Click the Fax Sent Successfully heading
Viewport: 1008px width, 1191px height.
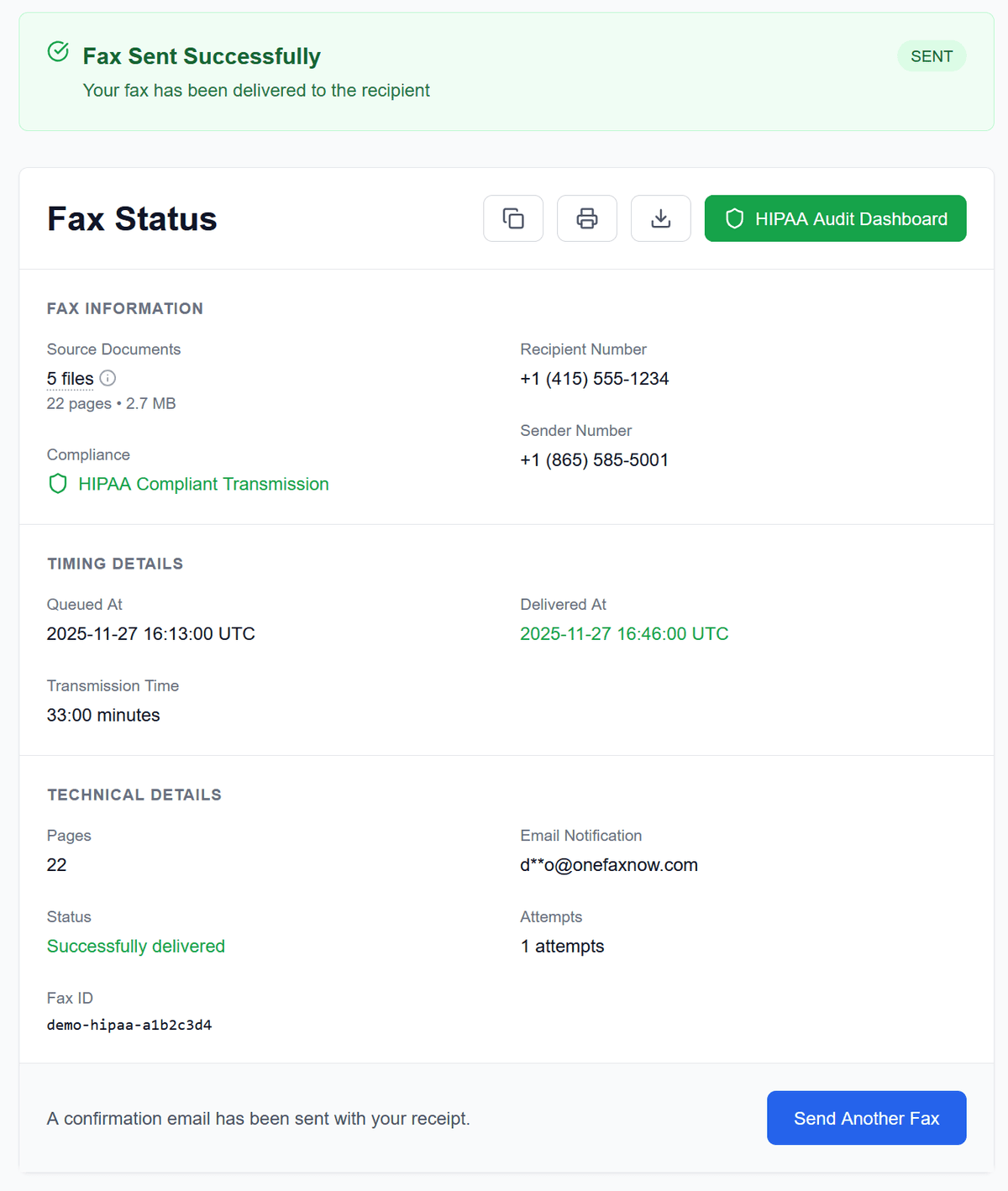(202, 55)
